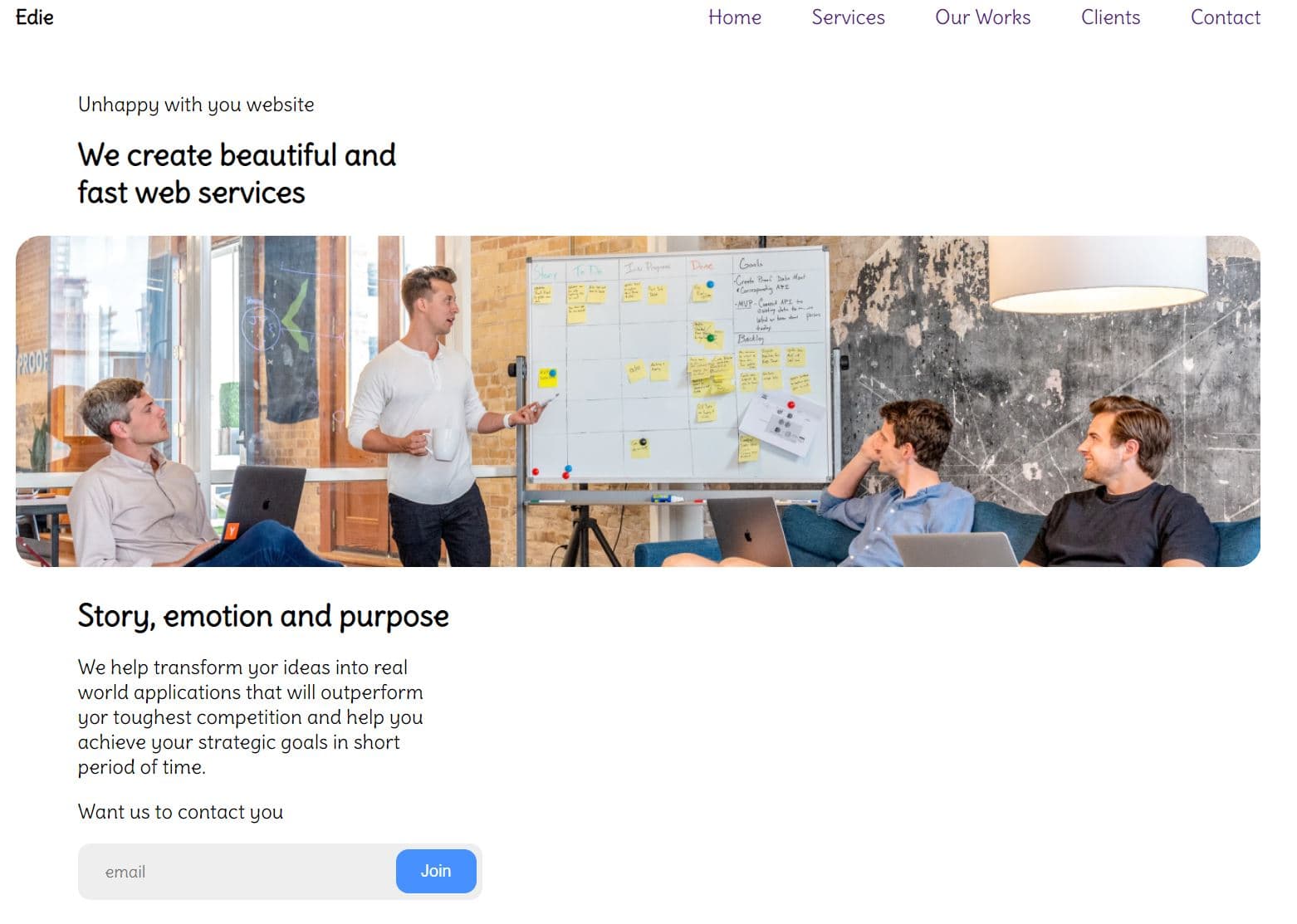This screenshot has height=924, width=1297.
Task: Click the whiteboard in the hero photo
Action: pyautogui.click(x=678, y=365)
